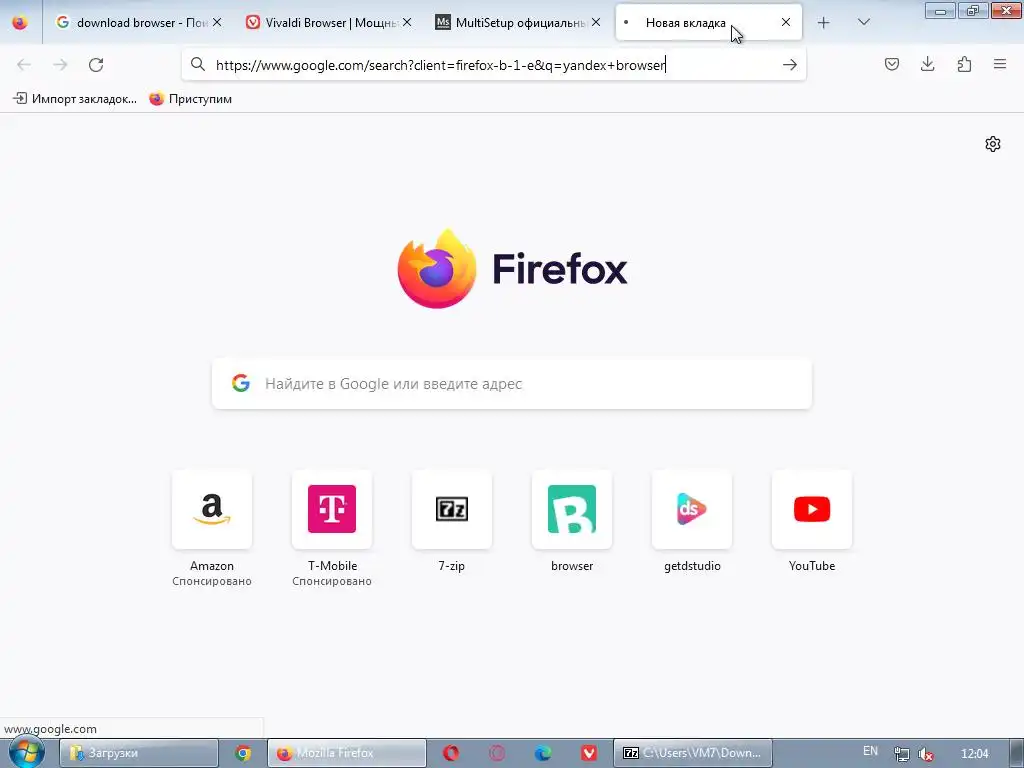The image size is (1024, 768).
Task: Select the Новая вкладка tab
Action: pos(709,22)
